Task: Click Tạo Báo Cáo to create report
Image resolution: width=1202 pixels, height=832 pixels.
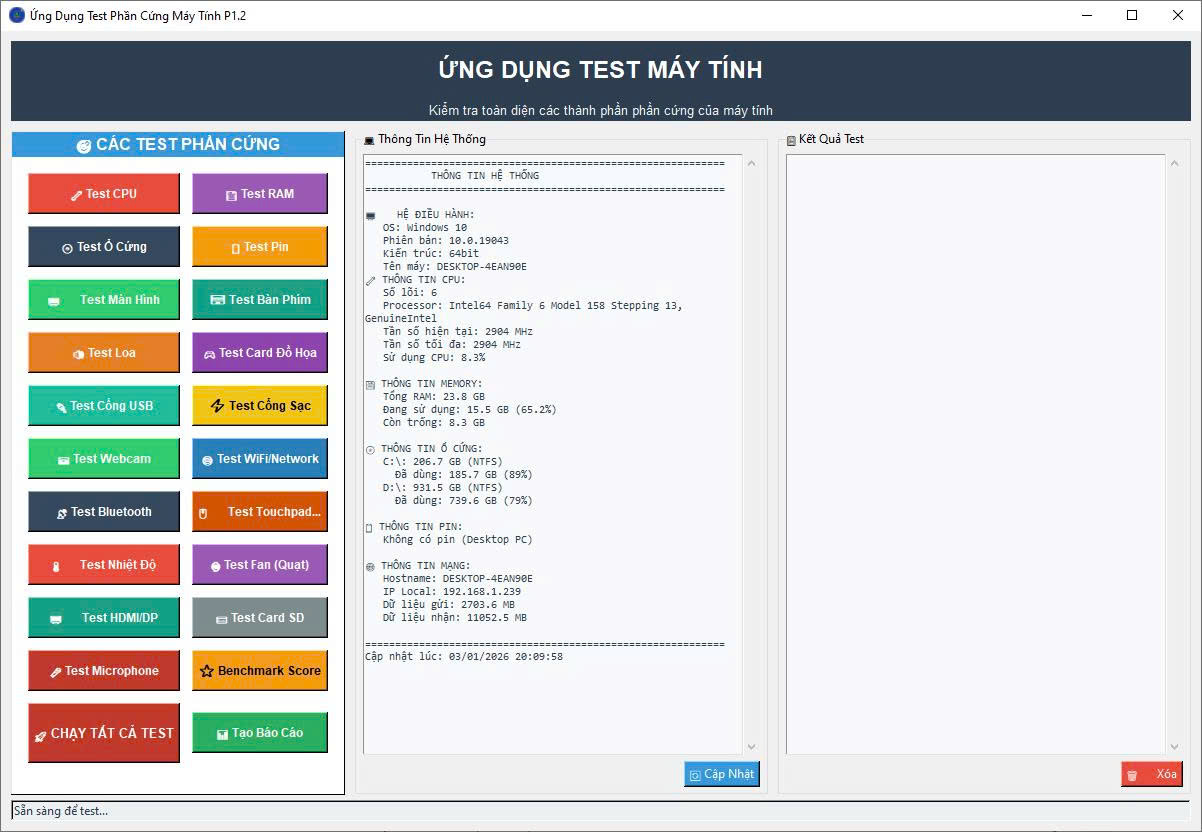Action: tap(259, 733)
